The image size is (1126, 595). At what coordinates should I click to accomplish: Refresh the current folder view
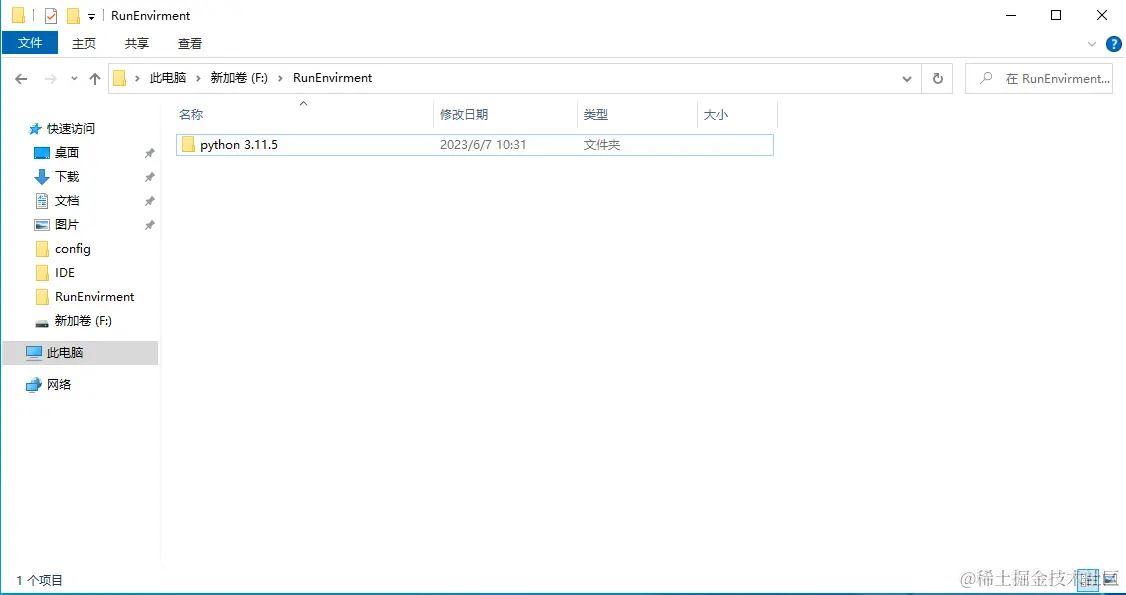pyautogui.click(x=937, y=78)
